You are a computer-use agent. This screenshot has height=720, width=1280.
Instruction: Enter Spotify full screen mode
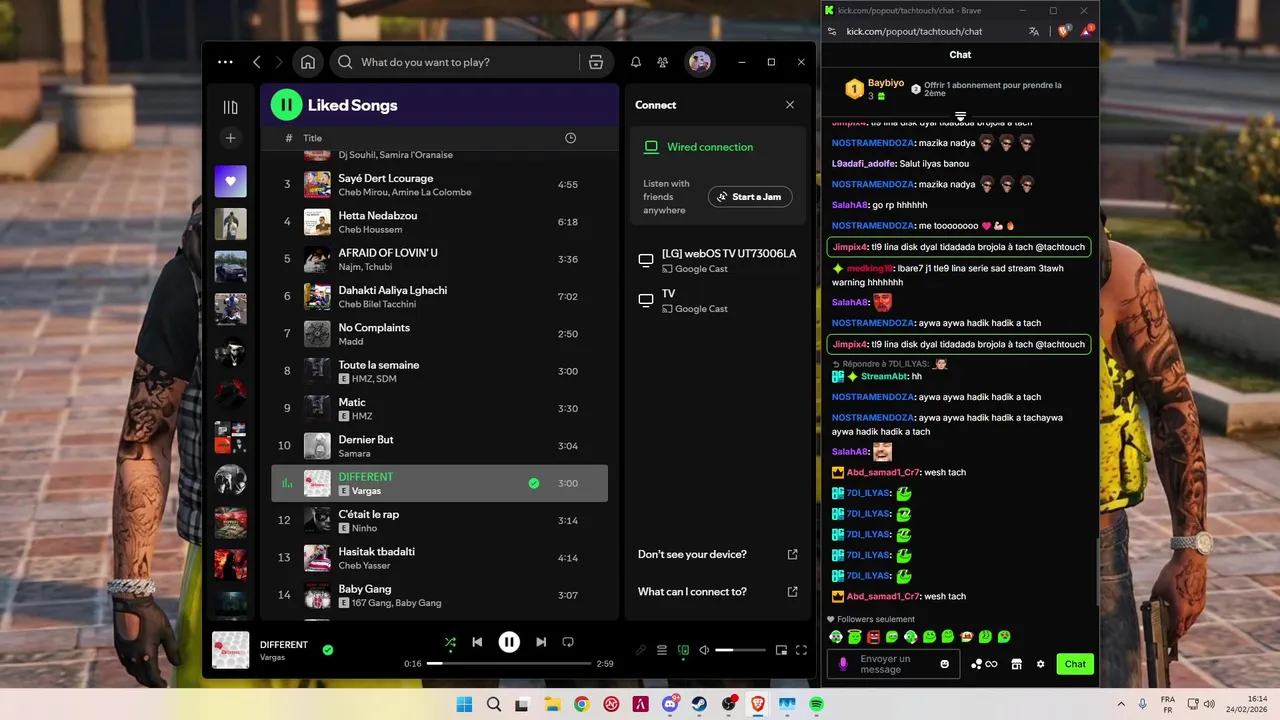801,650
